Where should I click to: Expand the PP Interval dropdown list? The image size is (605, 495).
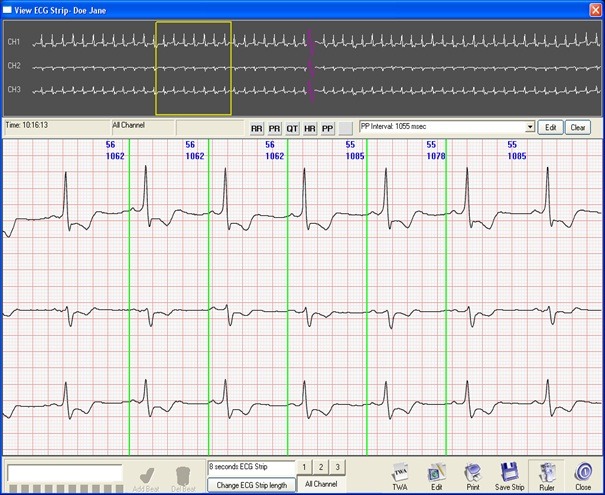tap(530, 128)
